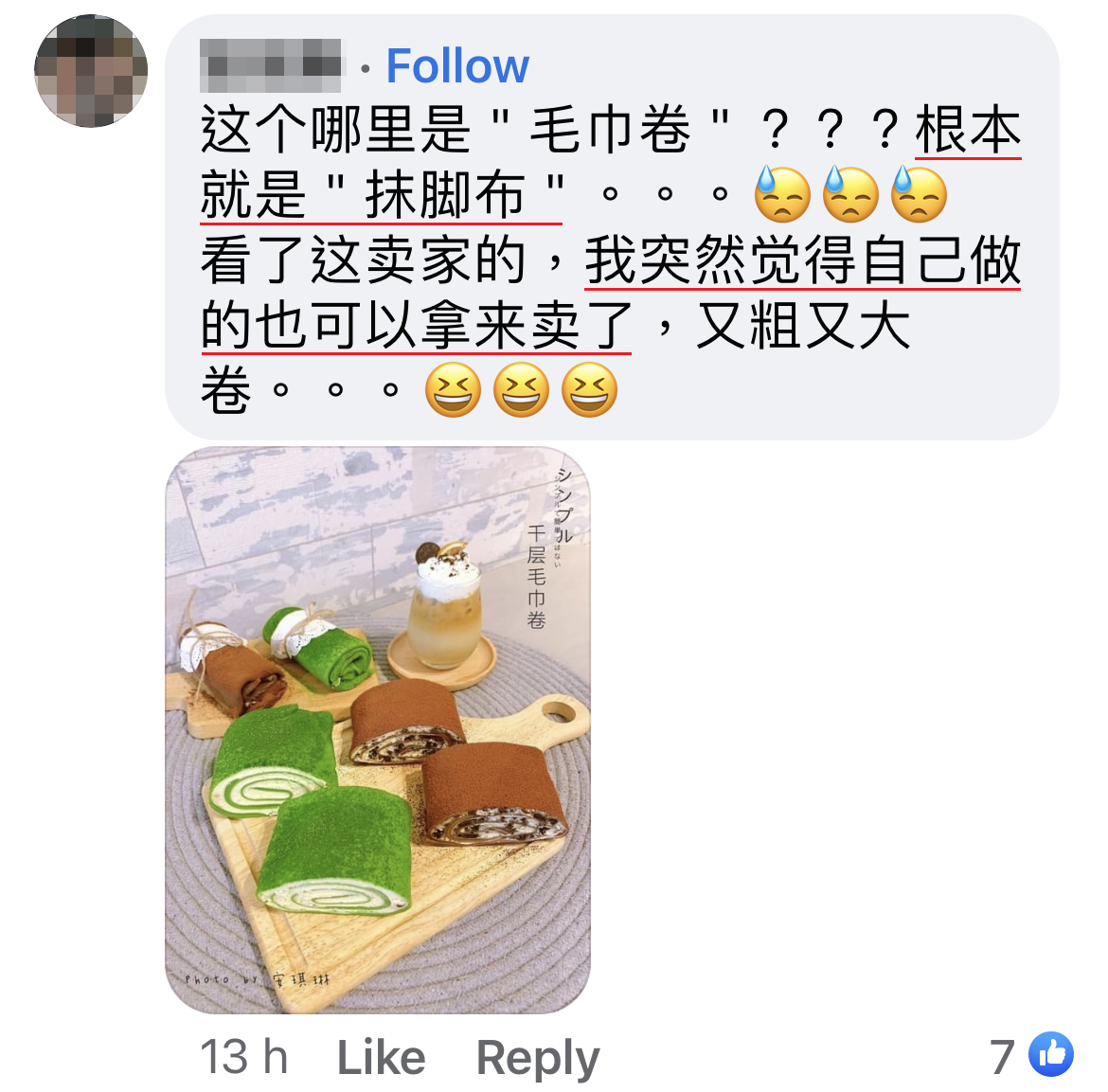Click the blue Follow link

457,65
